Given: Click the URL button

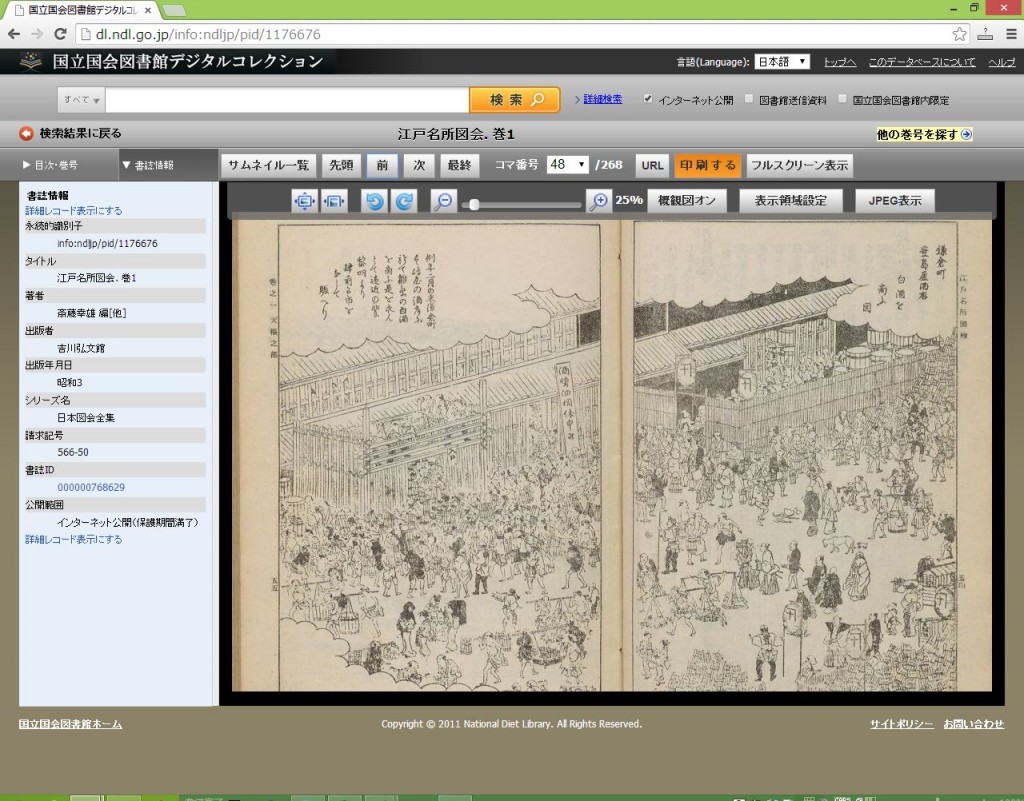Looking at the screenshot, I should point(652,165).
